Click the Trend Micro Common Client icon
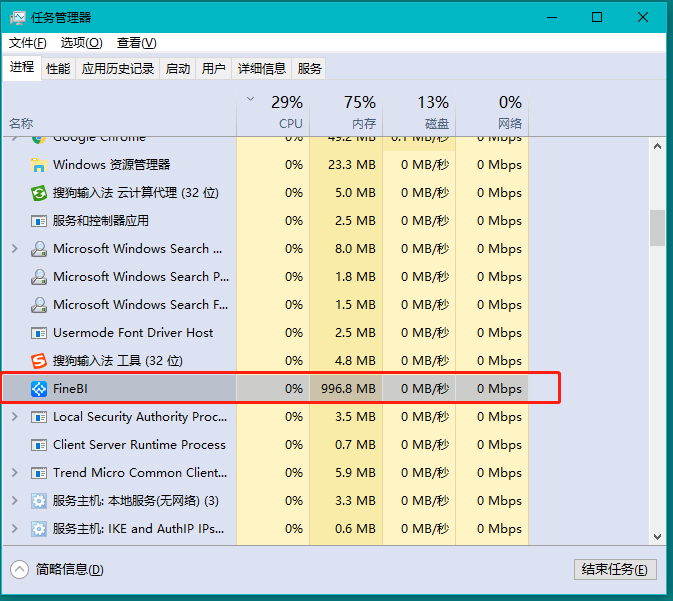Screen dimensions: 673x601 tap(39, 473)
